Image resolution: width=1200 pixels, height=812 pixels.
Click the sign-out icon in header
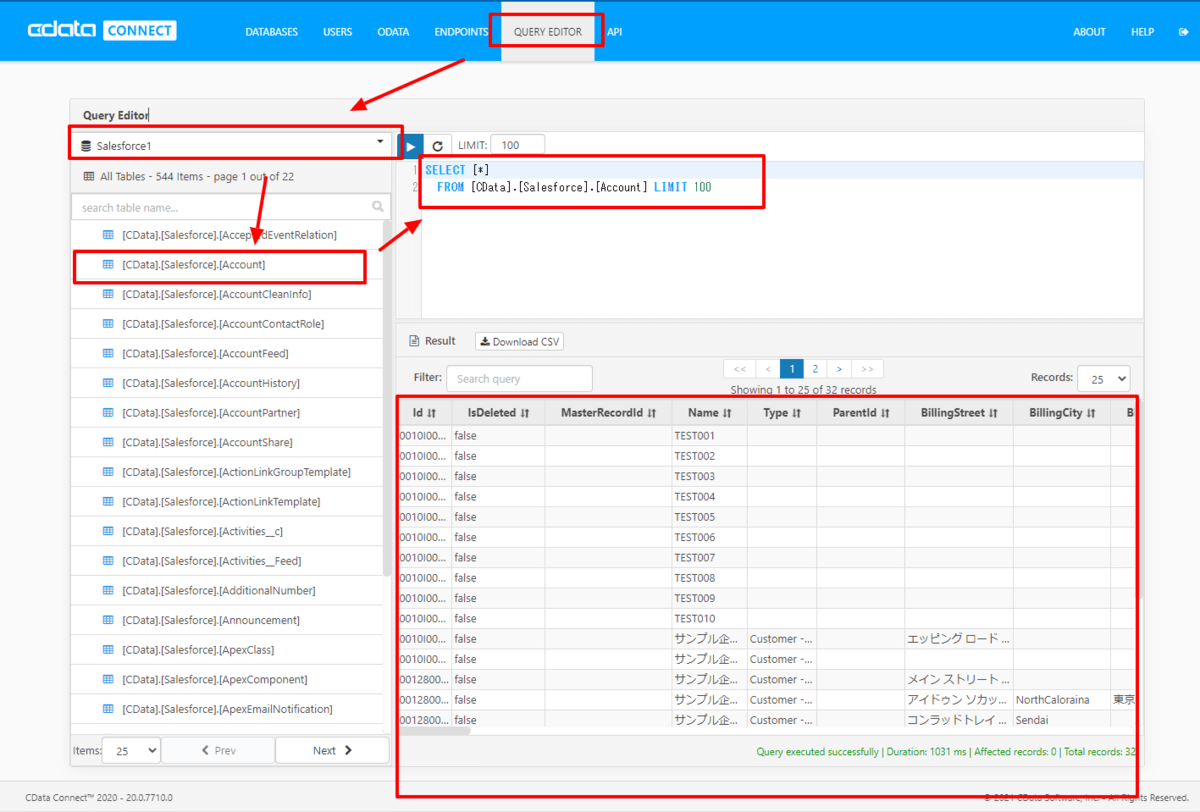coord(1183,32)
